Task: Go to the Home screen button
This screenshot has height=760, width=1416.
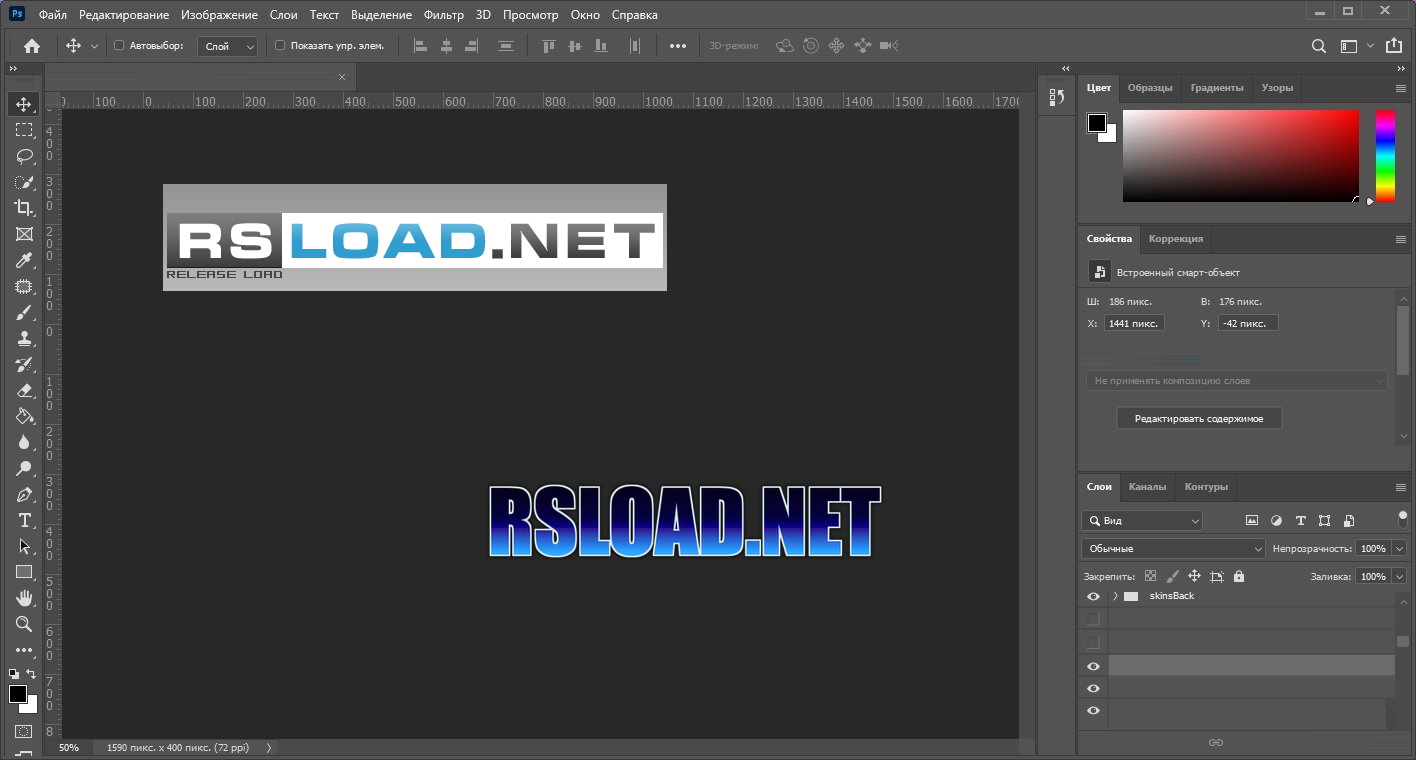Action: pyautogui.click(x=32, y=46)
